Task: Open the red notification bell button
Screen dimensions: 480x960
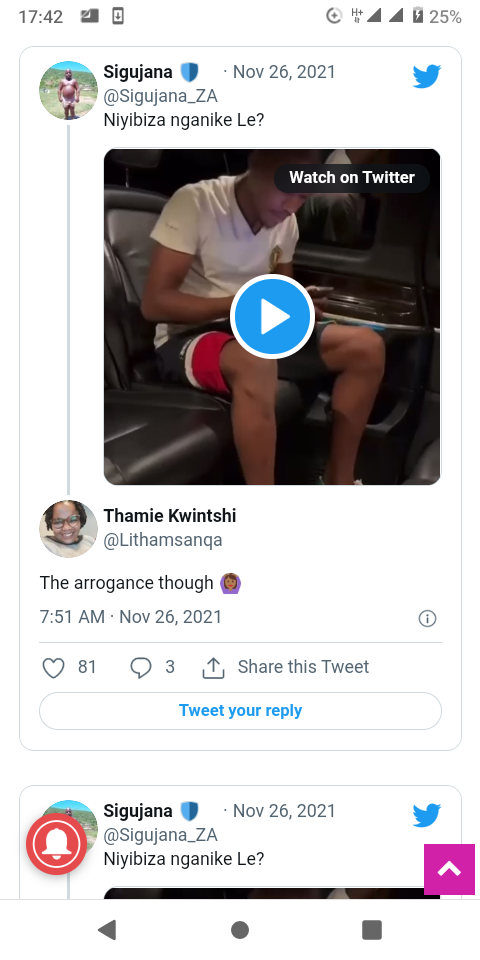Action: (x=56, y=844)
